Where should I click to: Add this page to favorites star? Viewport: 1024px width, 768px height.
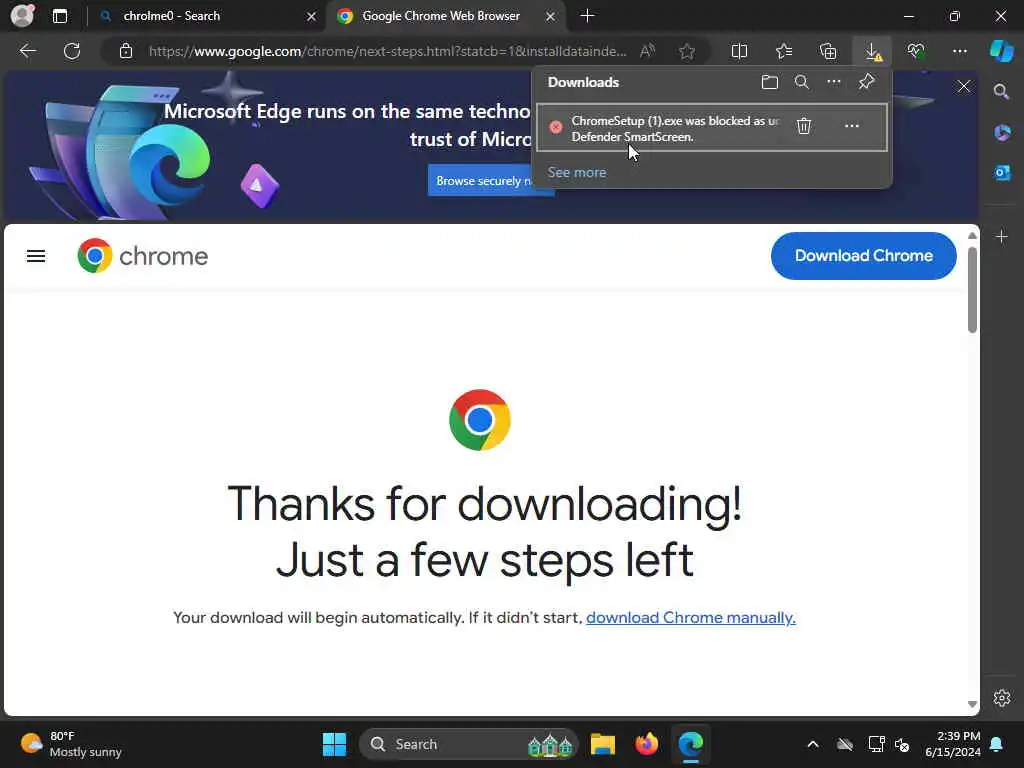coord(686,51)
